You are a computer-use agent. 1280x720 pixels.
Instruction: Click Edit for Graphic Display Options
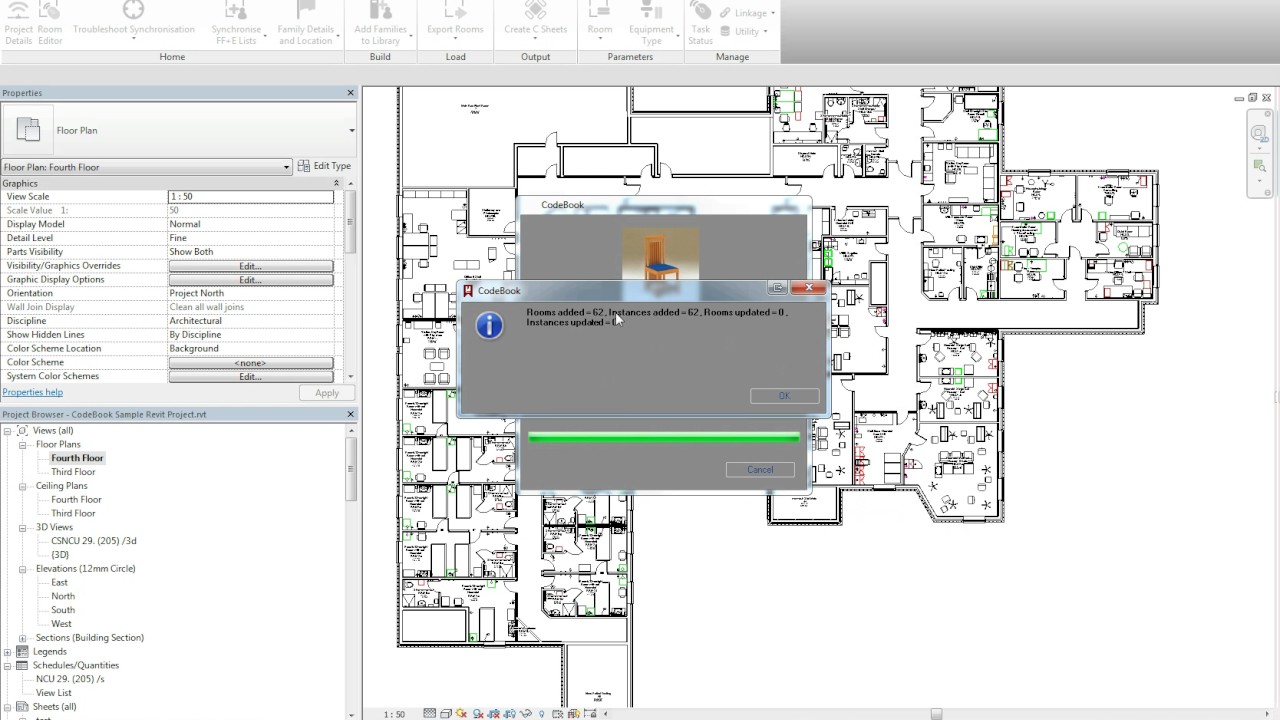pyautogui.click(x=250, y=280)
